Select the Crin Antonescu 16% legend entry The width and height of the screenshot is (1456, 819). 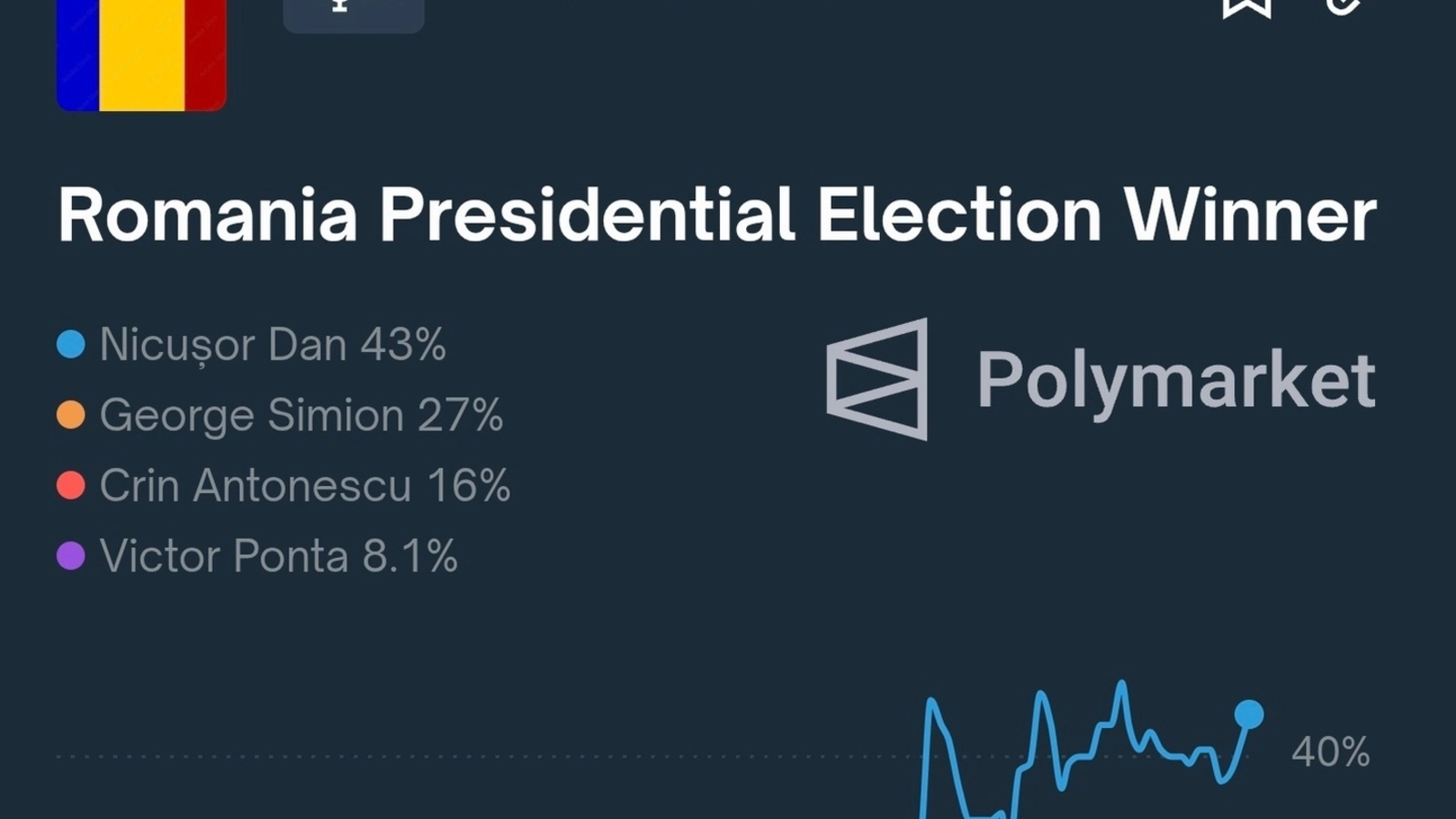304,485
